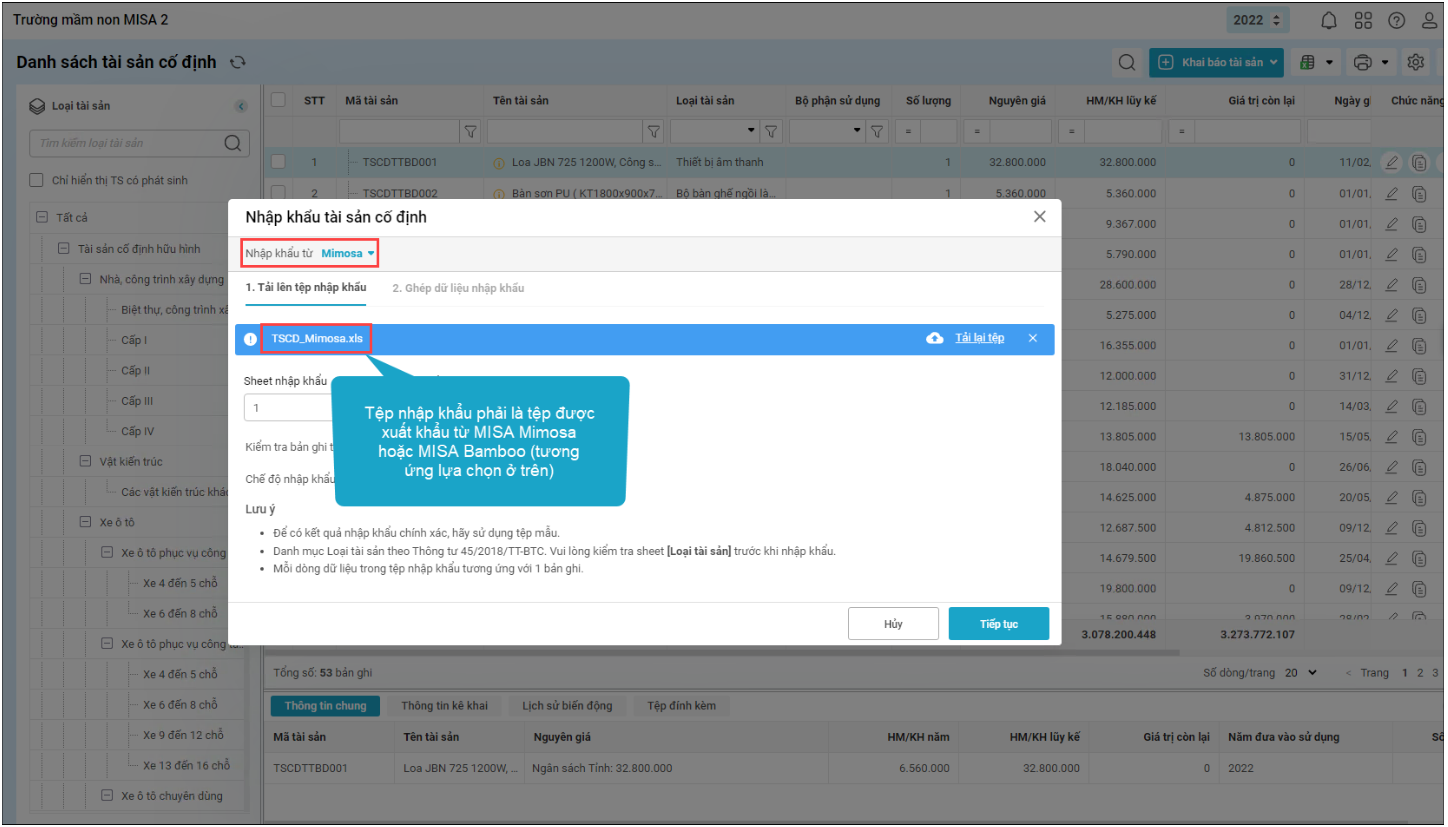Viewport: 1448px width, 827px height.
Task: Open the Thông tin kê khai tab
Action: (445, 706)
